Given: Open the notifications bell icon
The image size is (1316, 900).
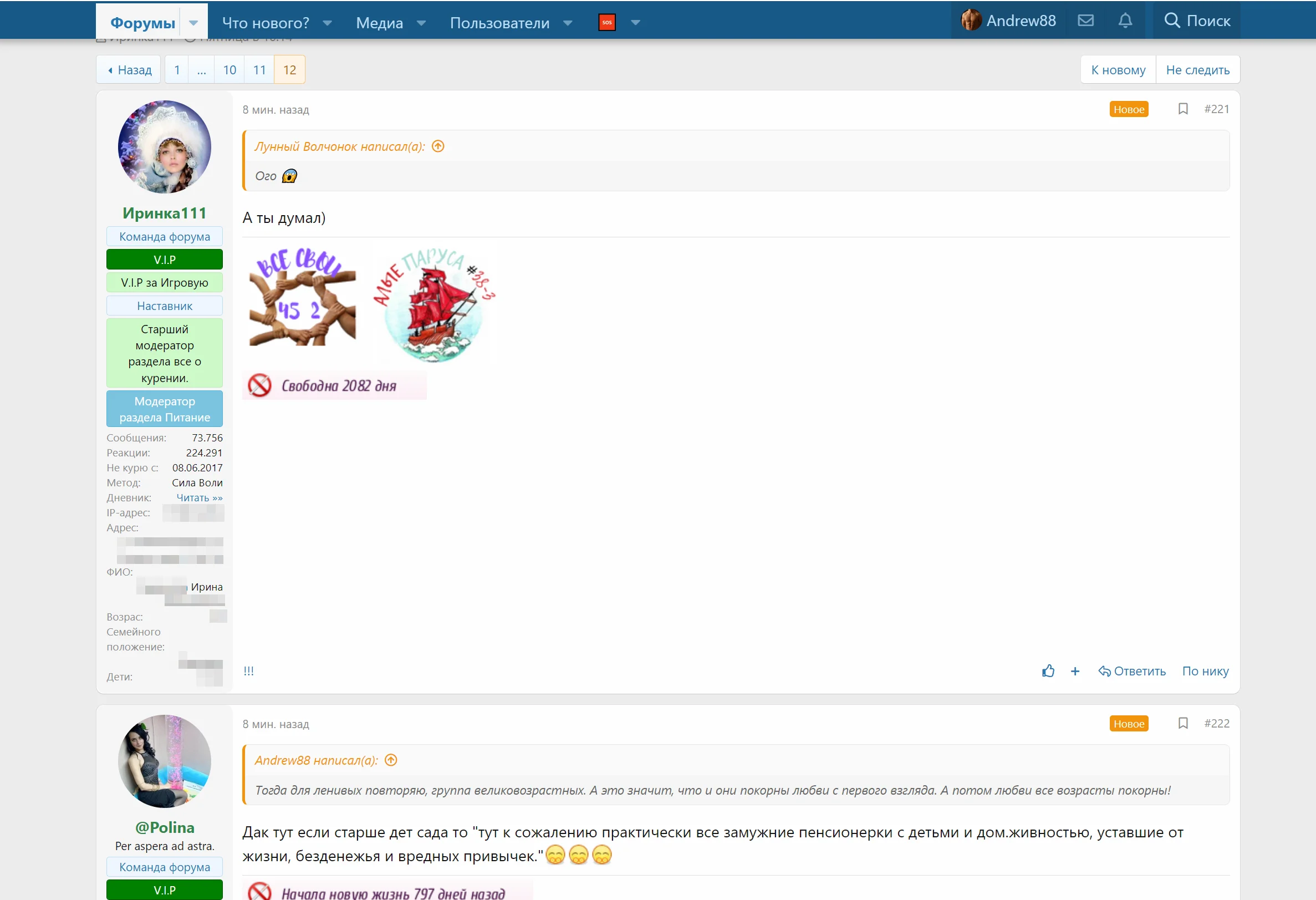Looking at the screenshot, I should [1125, 21].
